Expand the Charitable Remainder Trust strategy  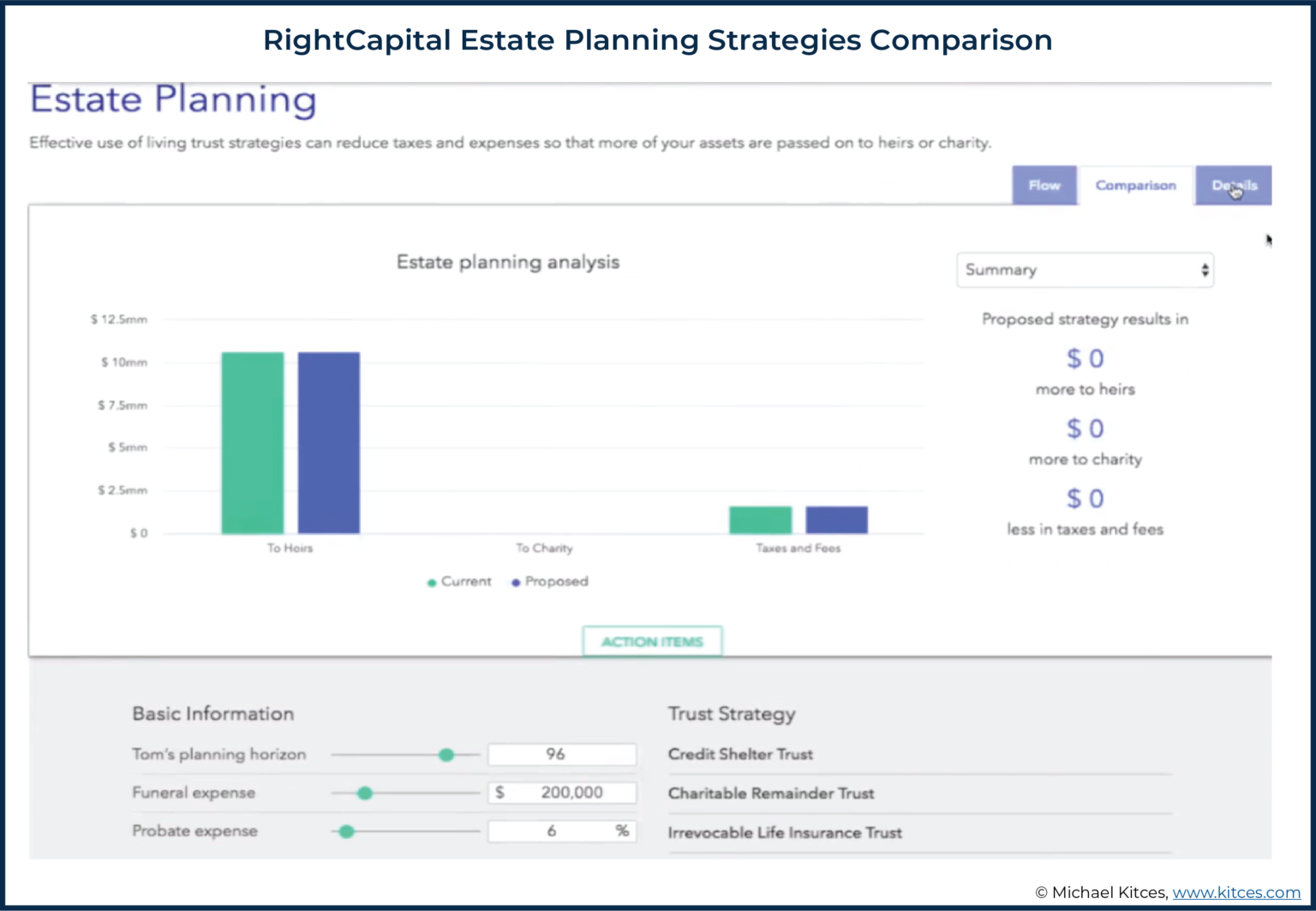[x=770, y=794]
